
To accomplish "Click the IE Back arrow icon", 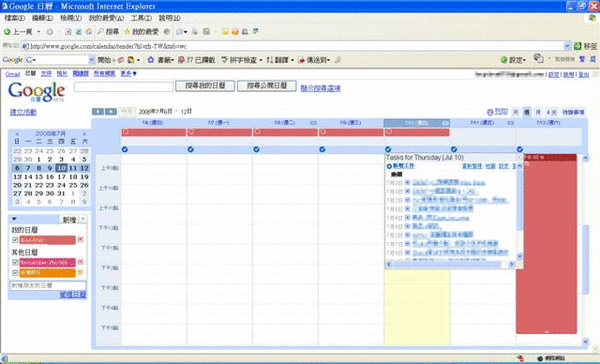I will (x=7, y=32).
